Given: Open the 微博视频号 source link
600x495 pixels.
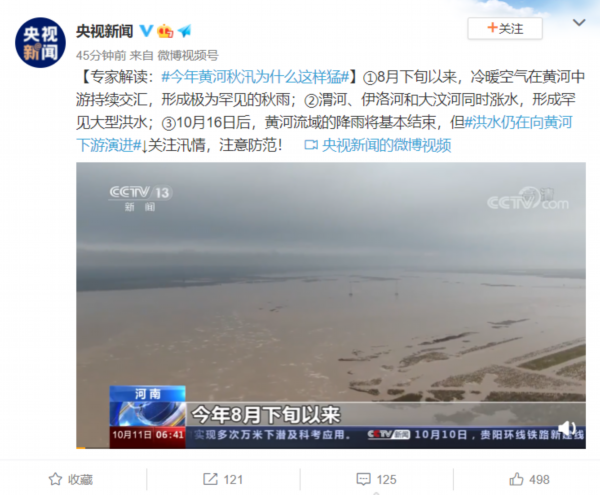Looking at the screenshot, I should pos(188,55).
